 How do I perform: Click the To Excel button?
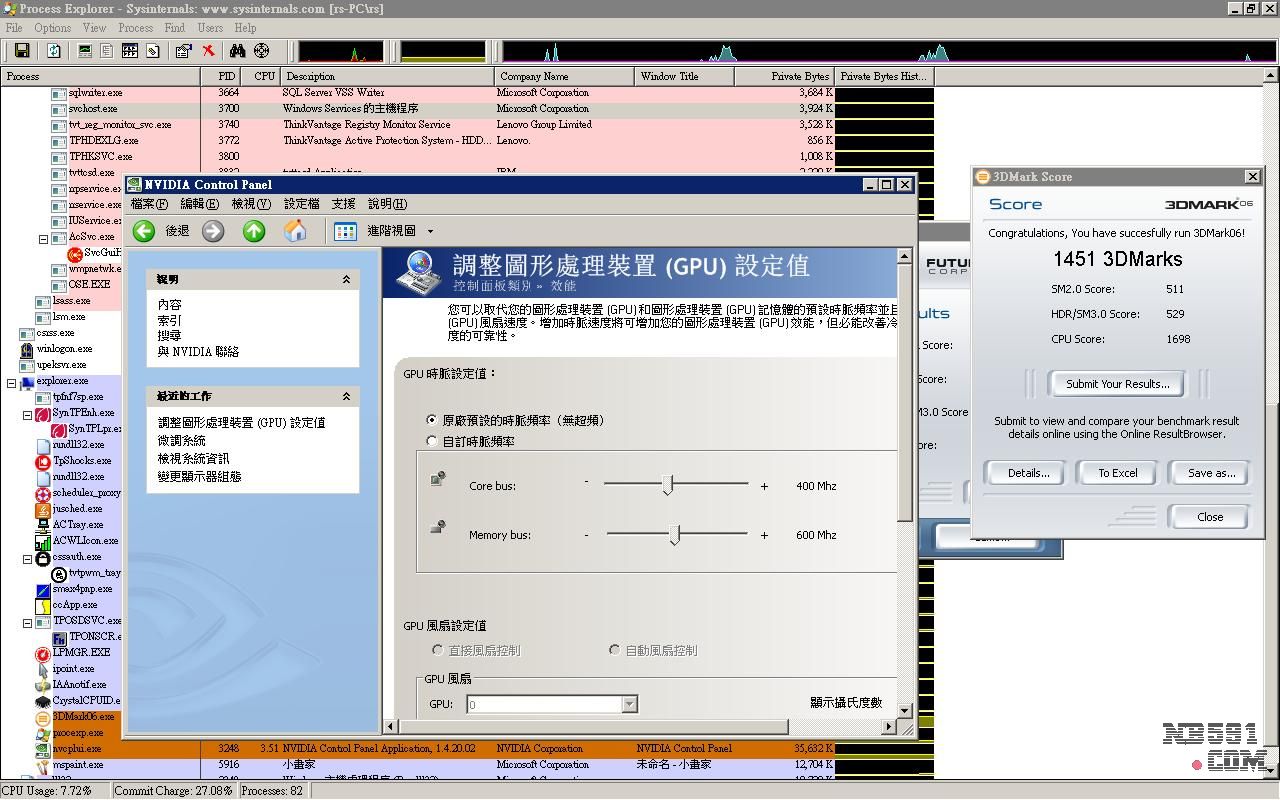pos(1117,473)
